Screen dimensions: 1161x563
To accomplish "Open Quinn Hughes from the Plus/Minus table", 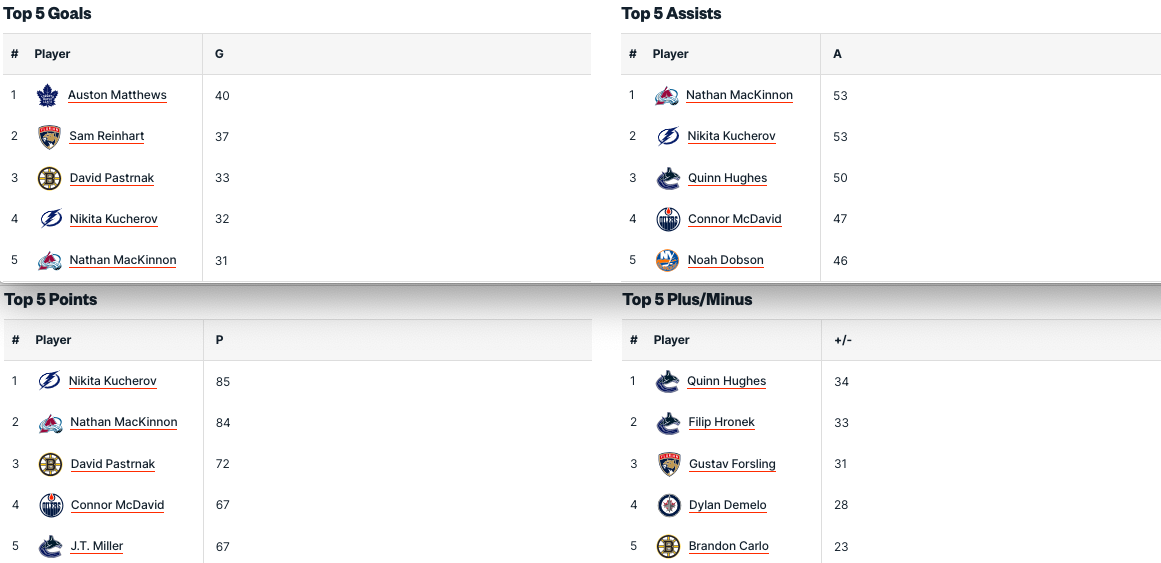I will pyautogui.click(x=726, y=382).
